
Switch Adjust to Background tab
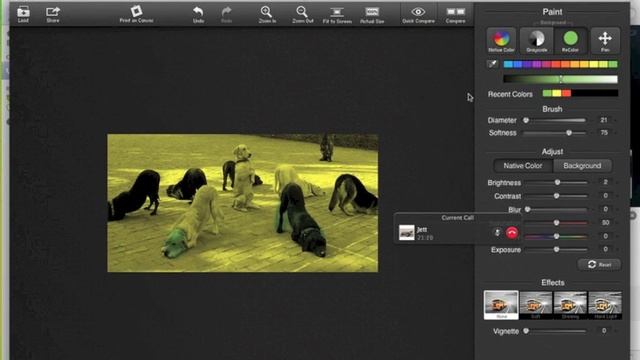click(x=582, y=166)
